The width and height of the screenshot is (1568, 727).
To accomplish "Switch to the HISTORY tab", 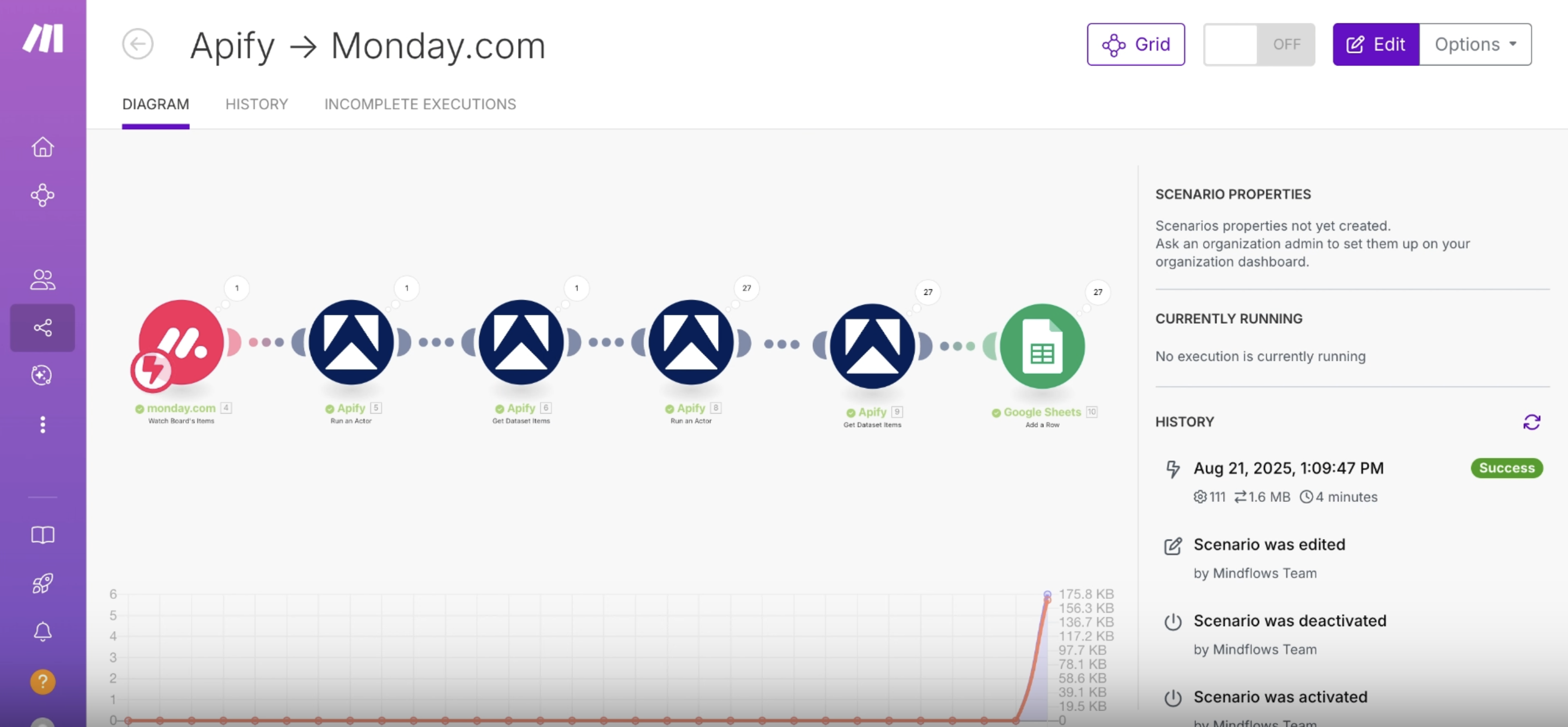I will [x=256, y=104].
